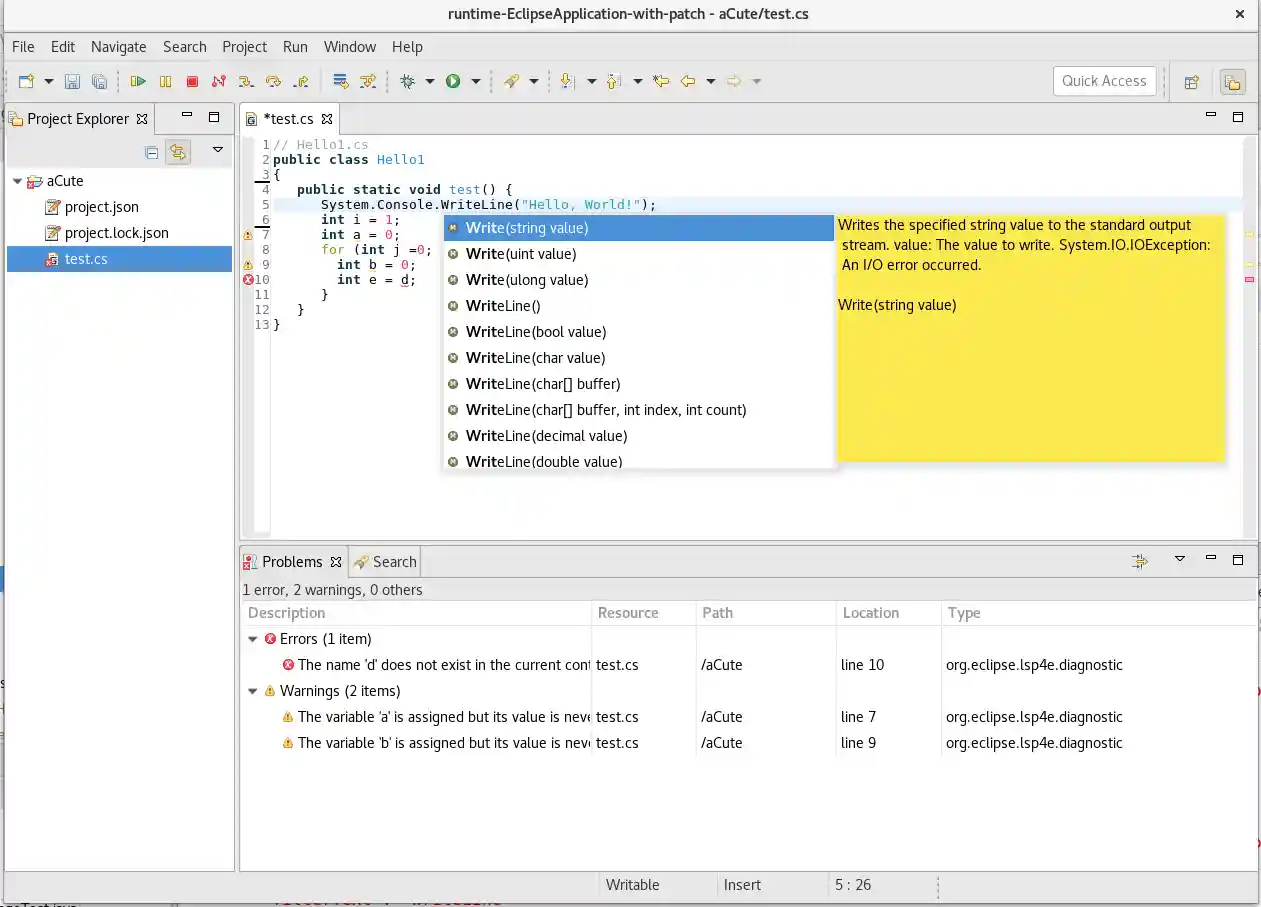
Task: Toggle the Collapse All icon in Project Explorer
Action: click(x=151, y=151)
